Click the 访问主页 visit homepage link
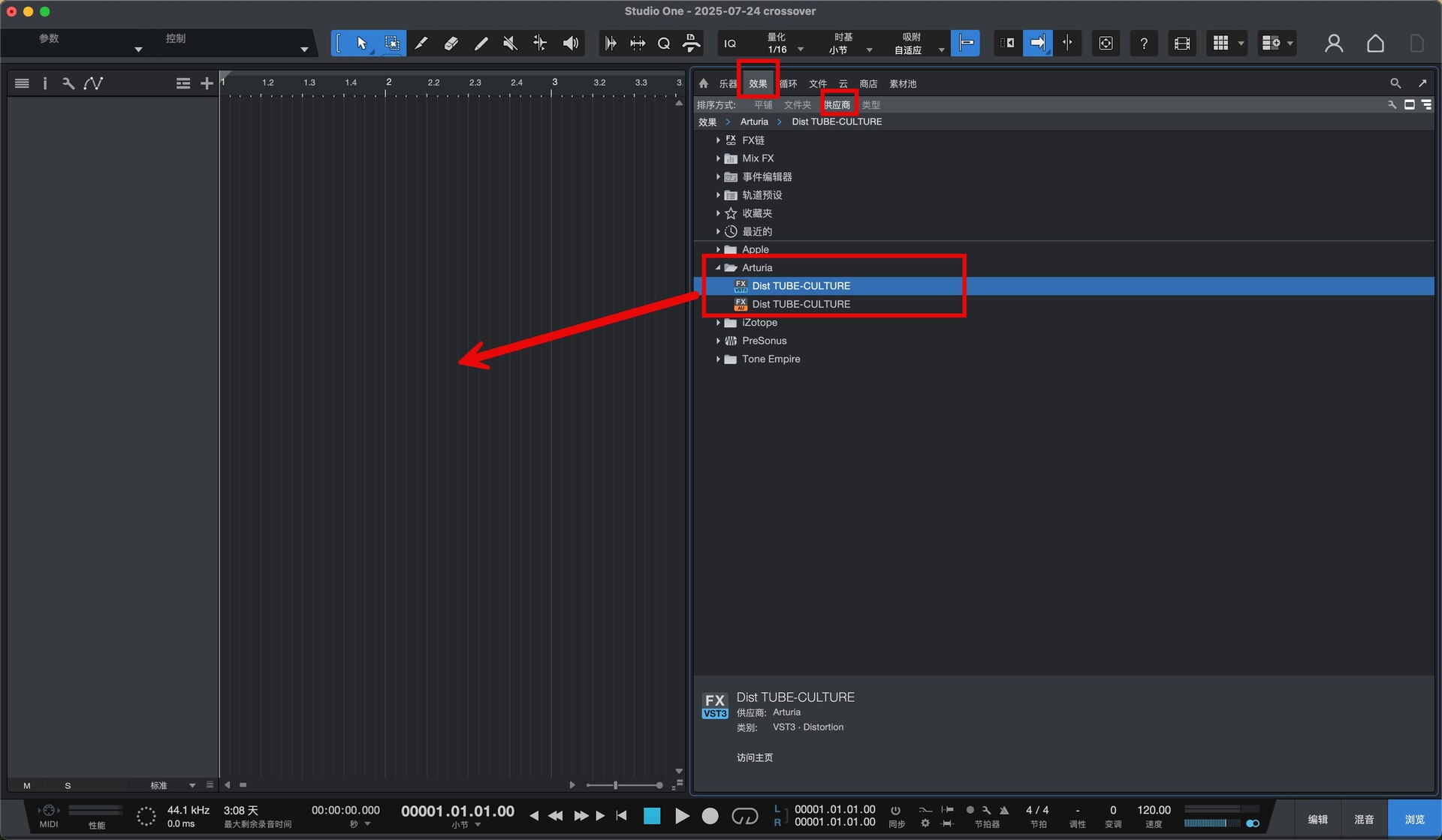 tap(755, 757)
